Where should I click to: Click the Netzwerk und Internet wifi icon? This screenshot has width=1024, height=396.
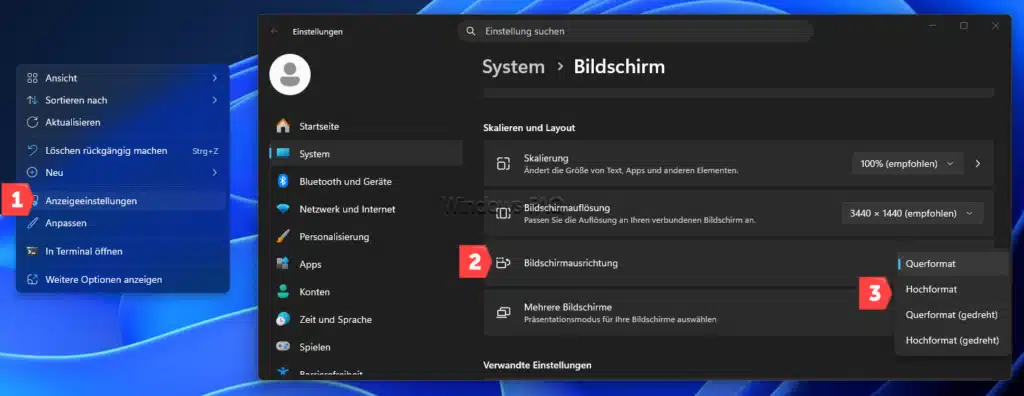(283, 209)
